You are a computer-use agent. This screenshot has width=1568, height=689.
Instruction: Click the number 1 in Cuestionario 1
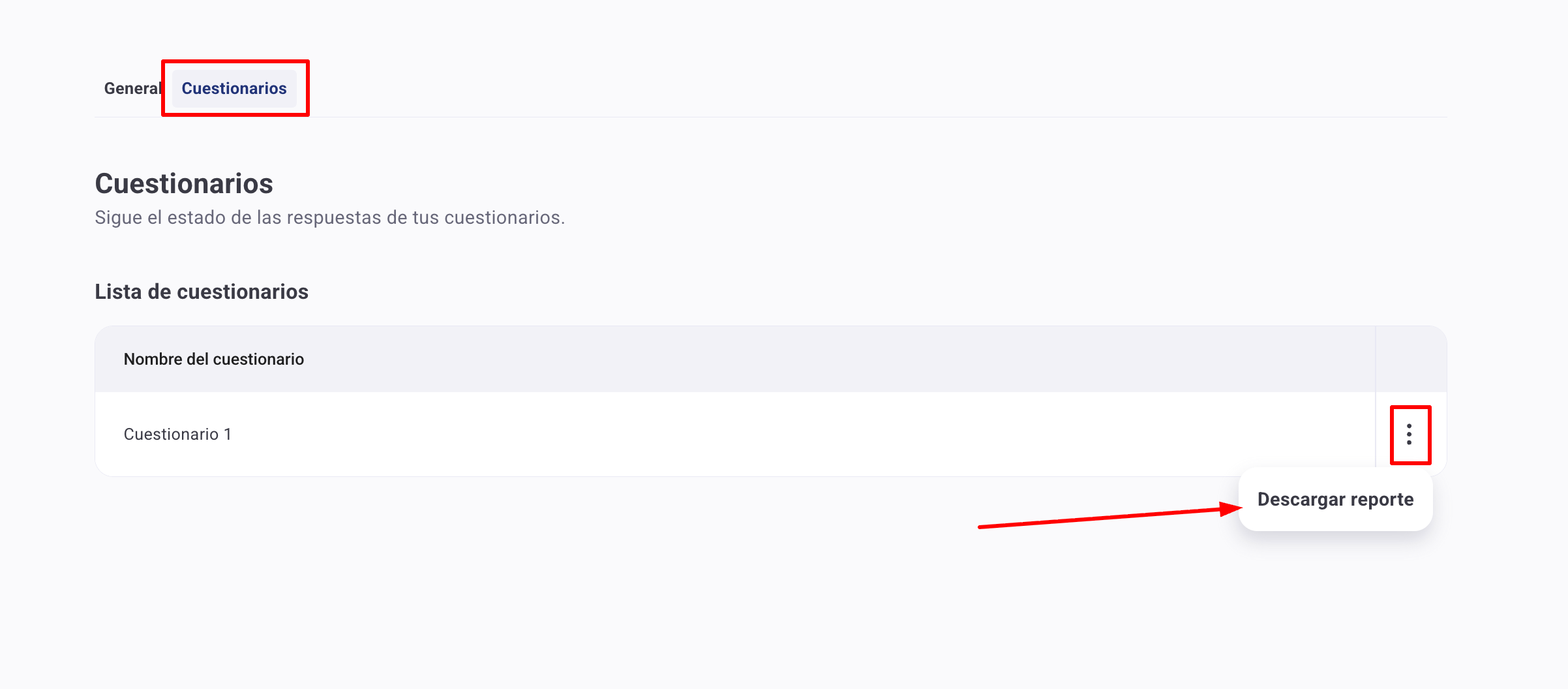(x=228, y=435)
